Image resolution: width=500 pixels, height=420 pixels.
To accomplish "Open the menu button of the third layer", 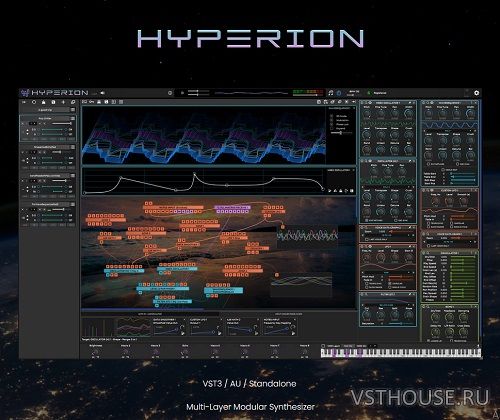I will click(x=73, y=176).
